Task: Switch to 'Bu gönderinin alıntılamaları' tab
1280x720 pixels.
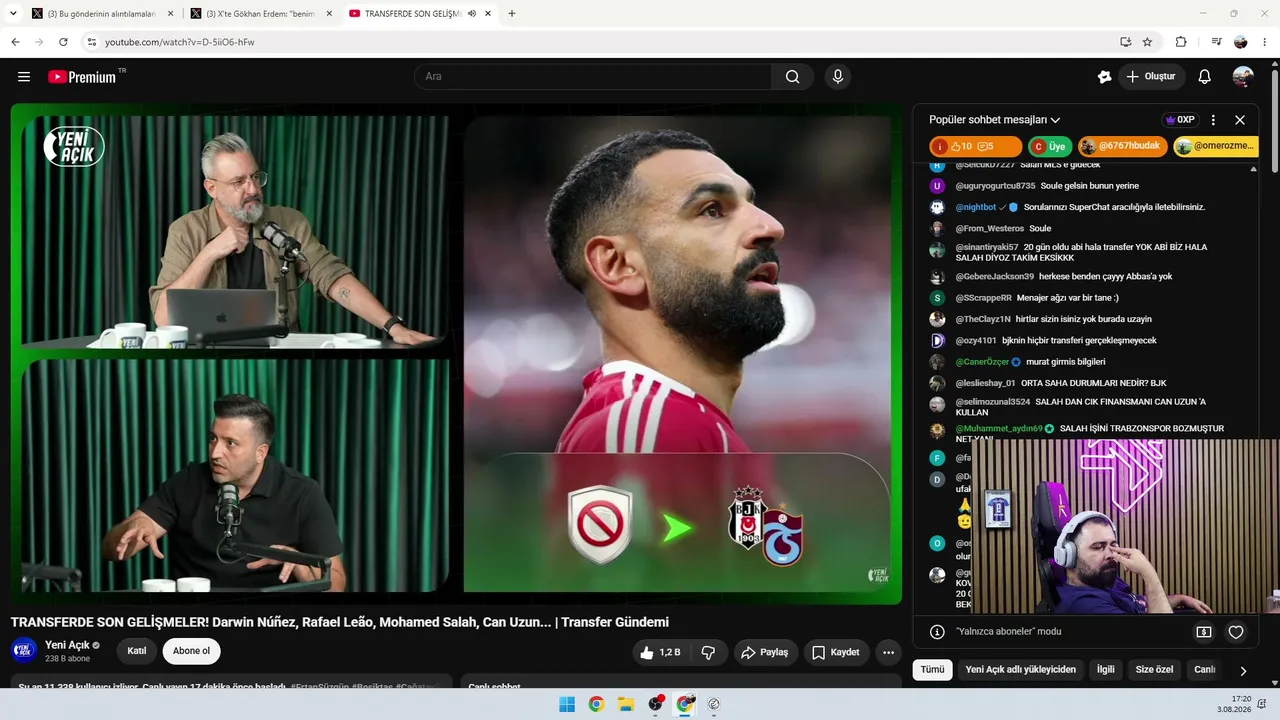Action: point(101,14)
